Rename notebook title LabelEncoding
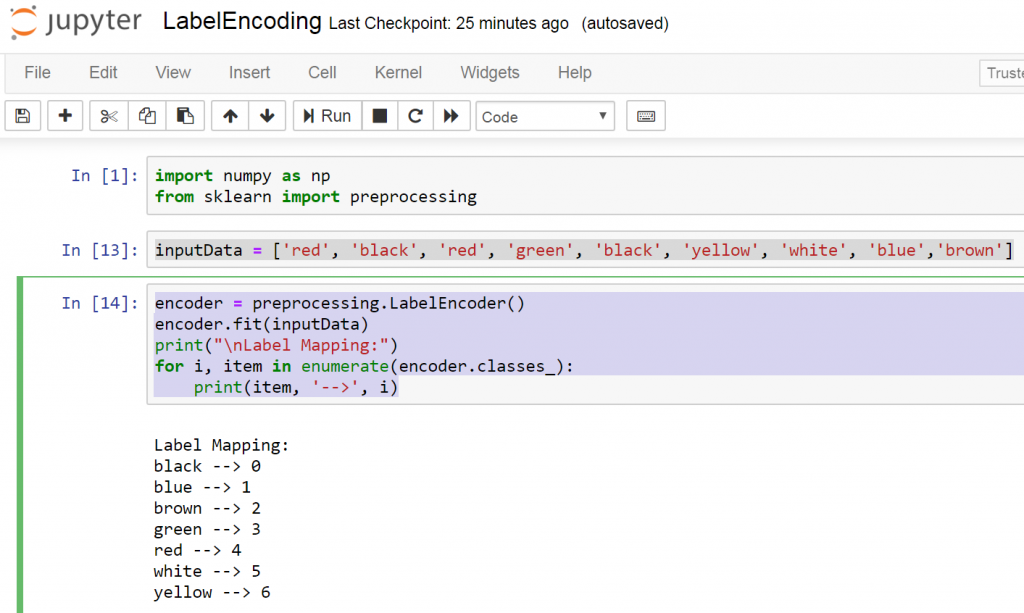This screenshot has width=1024, height=613. [x=242, y=22]
